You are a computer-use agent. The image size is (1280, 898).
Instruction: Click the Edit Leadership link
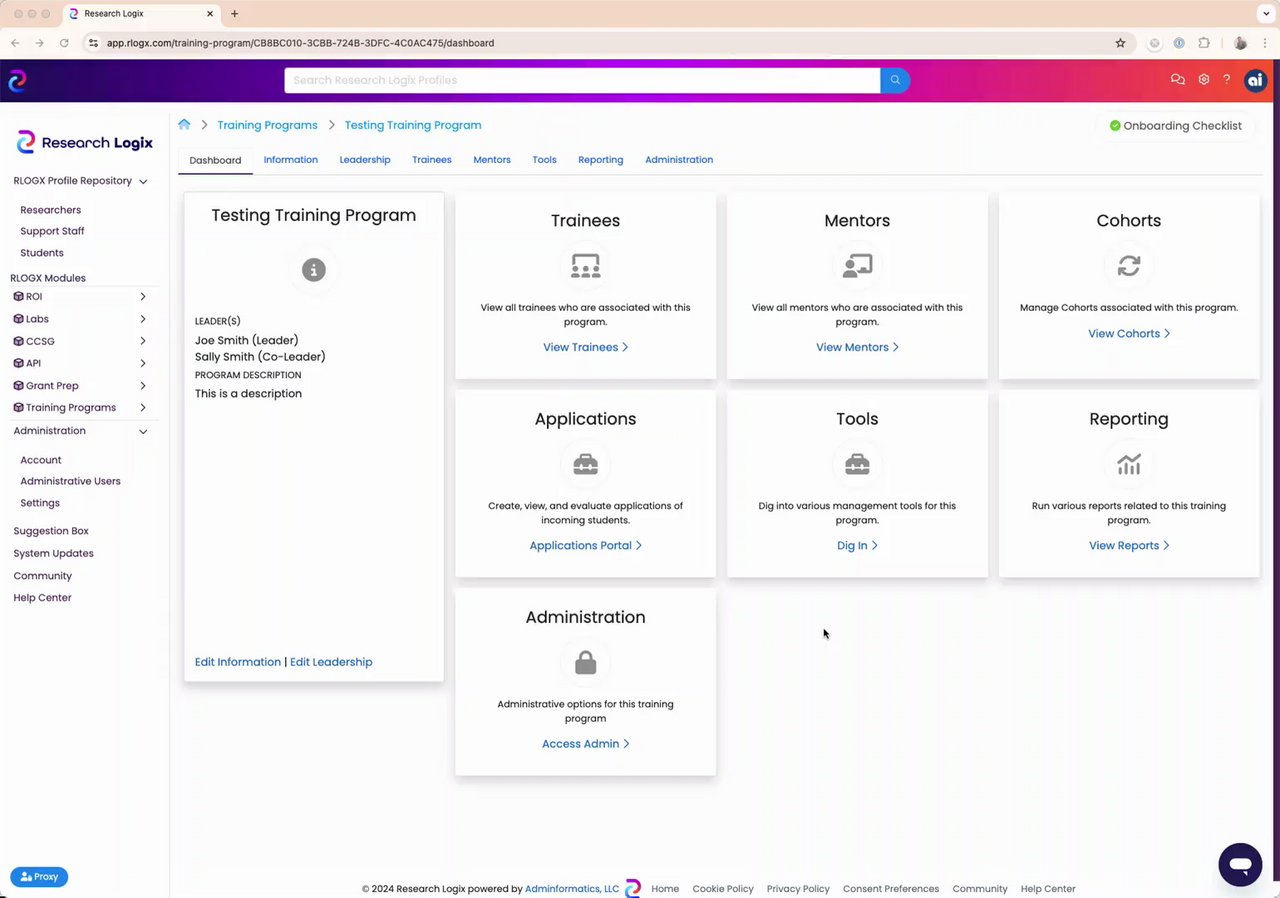(331, 662)
